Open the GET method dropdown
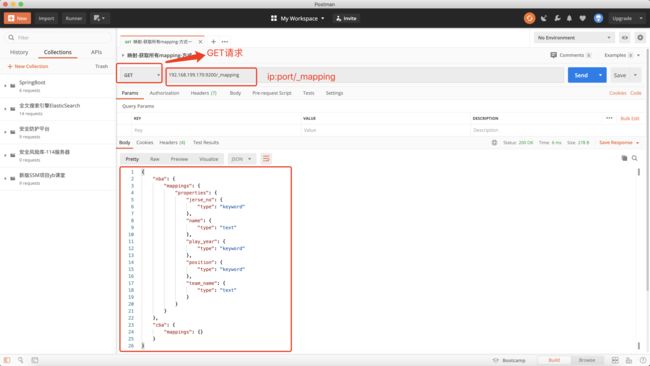 (141, 75)
